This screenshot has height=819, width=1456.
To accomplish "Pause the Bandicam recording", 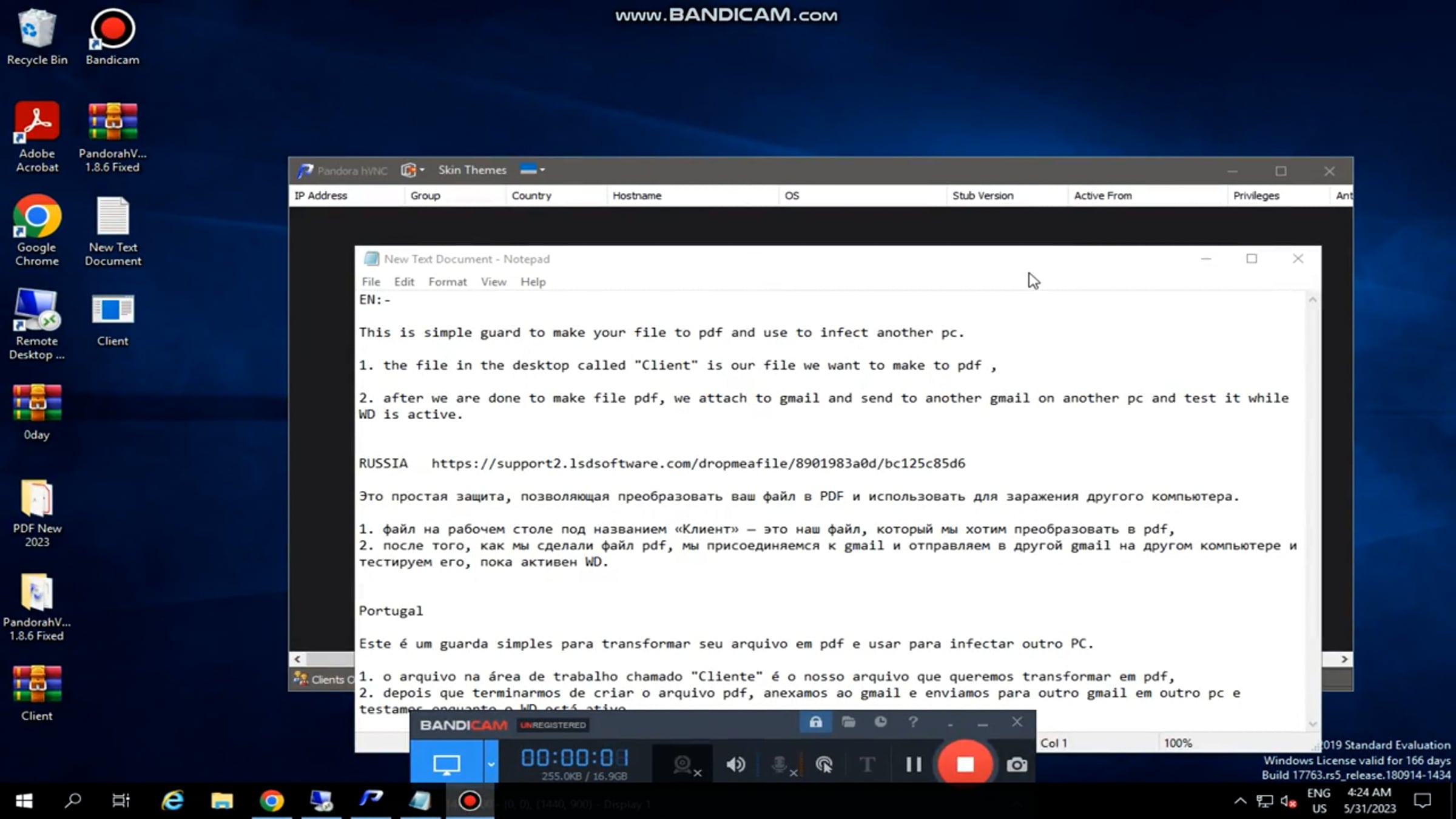I will 914,764.
